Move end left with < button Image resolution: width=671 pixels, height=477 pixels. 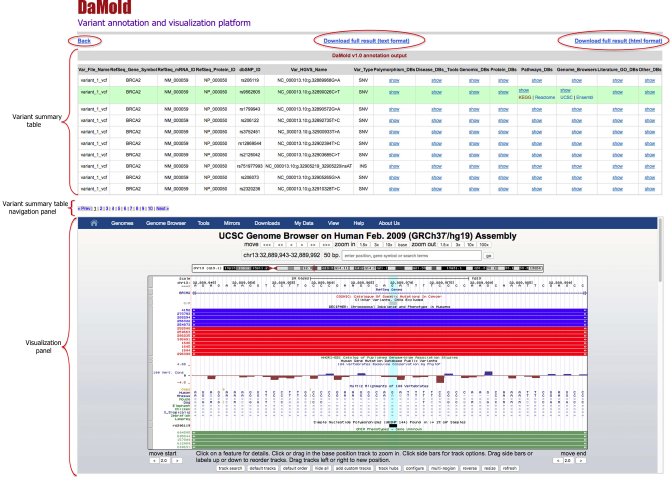click(557, 461)
